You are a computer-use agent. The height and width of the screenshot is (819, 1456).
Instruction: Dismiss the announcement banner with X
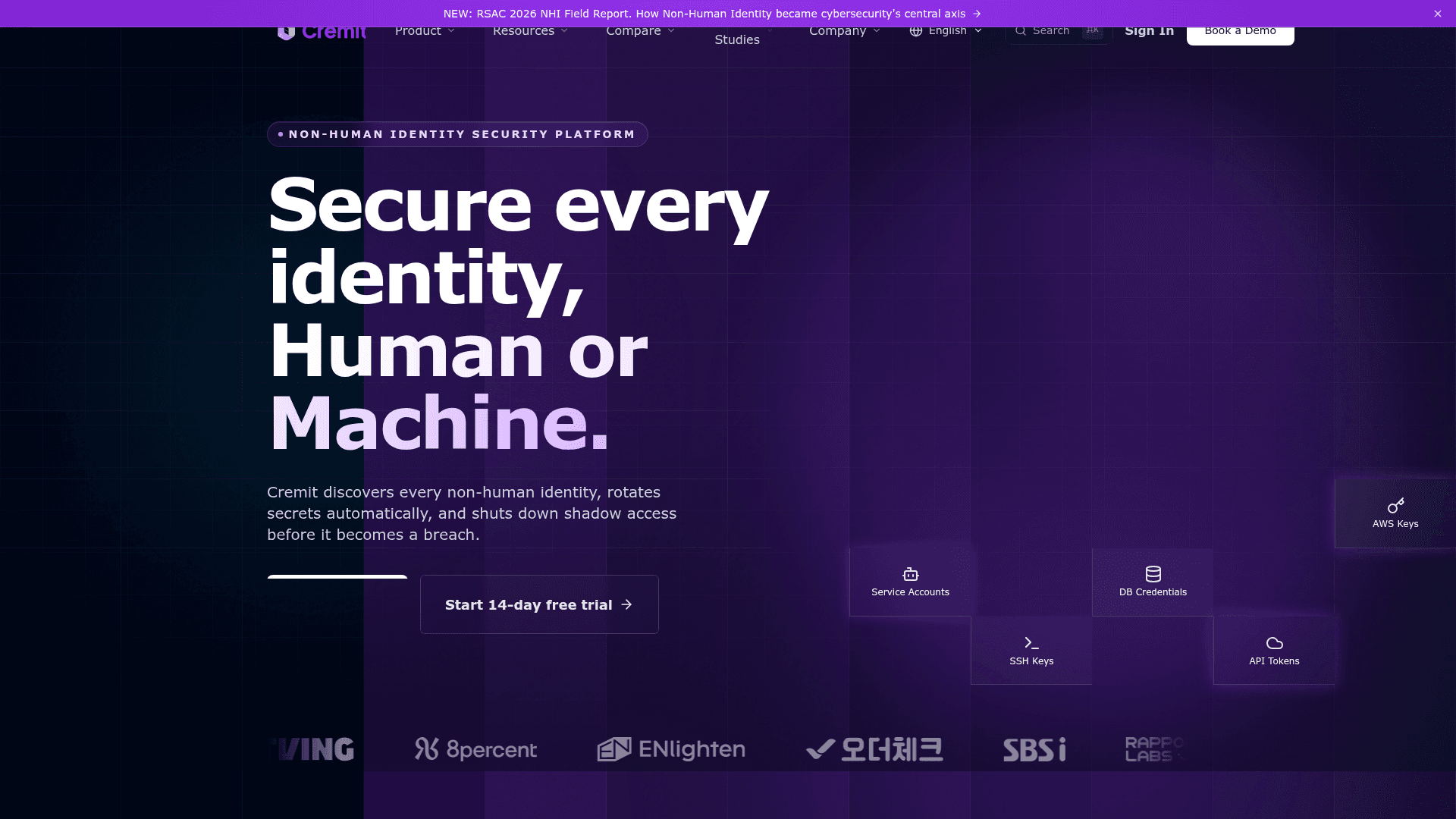point(1438,14)
